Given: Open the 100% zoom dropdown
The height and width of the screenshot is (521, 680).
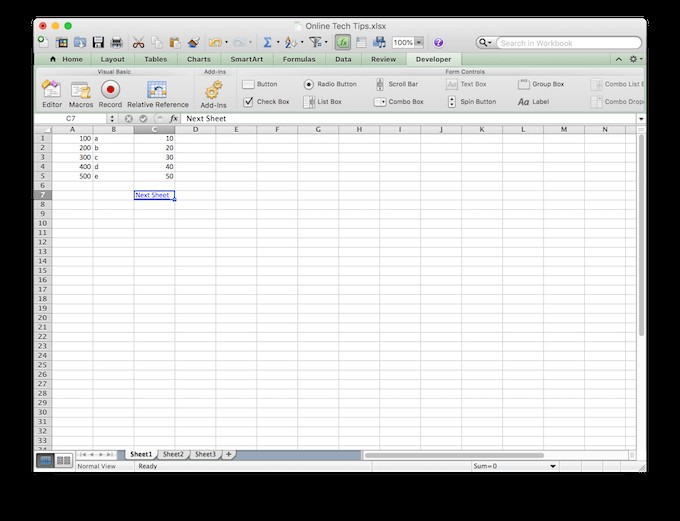Looking at the screenshot, I should (x=418, y=43).
